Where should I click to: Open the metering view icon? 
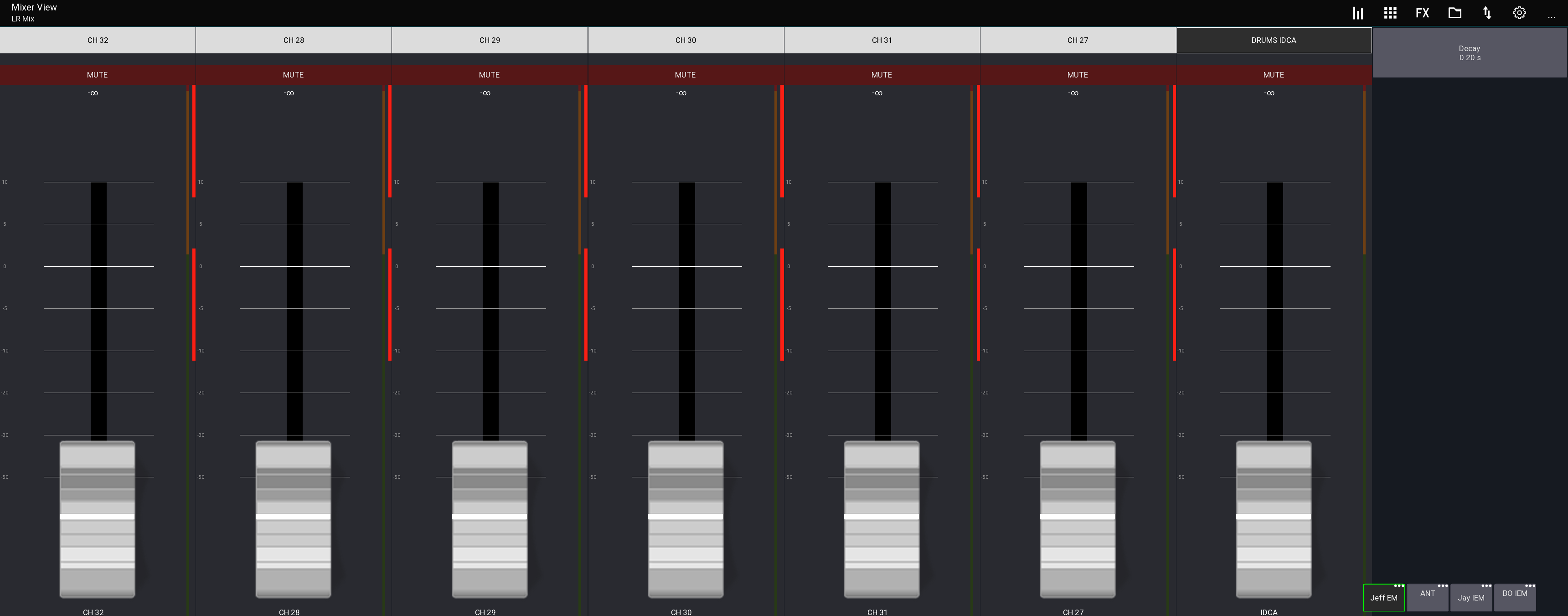coord(1358,12)
